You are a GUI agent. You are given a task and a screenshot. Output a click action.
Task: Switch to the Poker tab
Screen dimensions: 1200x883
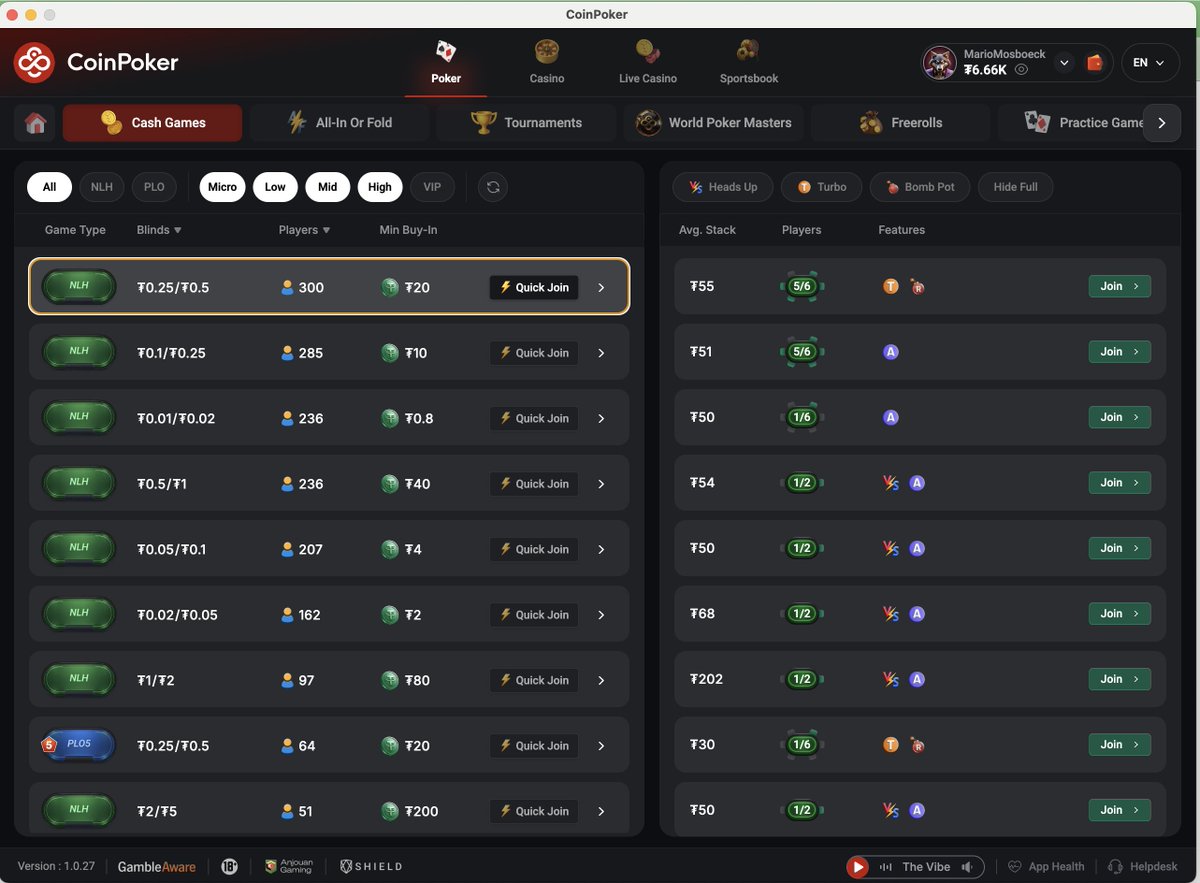pos(446,63)
